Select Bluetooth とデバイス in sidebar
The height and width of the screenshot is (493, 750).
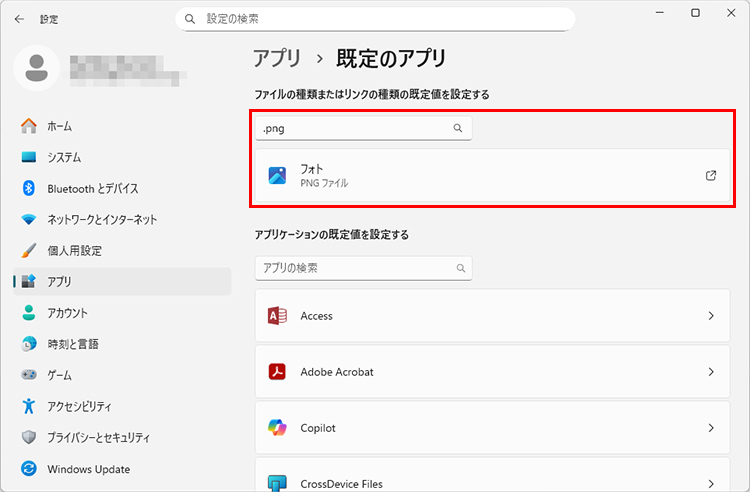coord(92,188)
